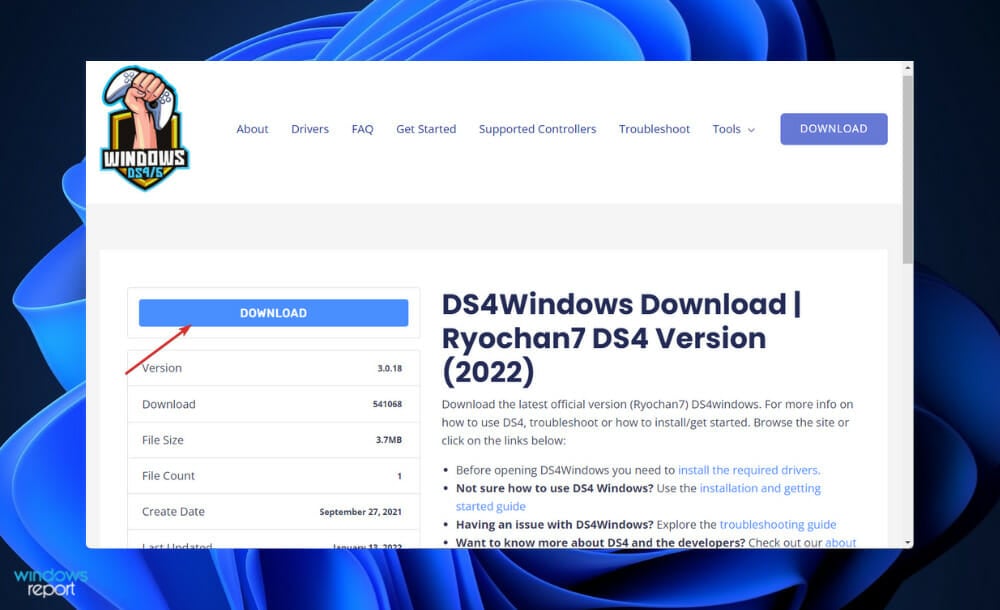Select file size value 3.7MB
The height and width of the screenshot is (610, 1000).
point(388,440)
